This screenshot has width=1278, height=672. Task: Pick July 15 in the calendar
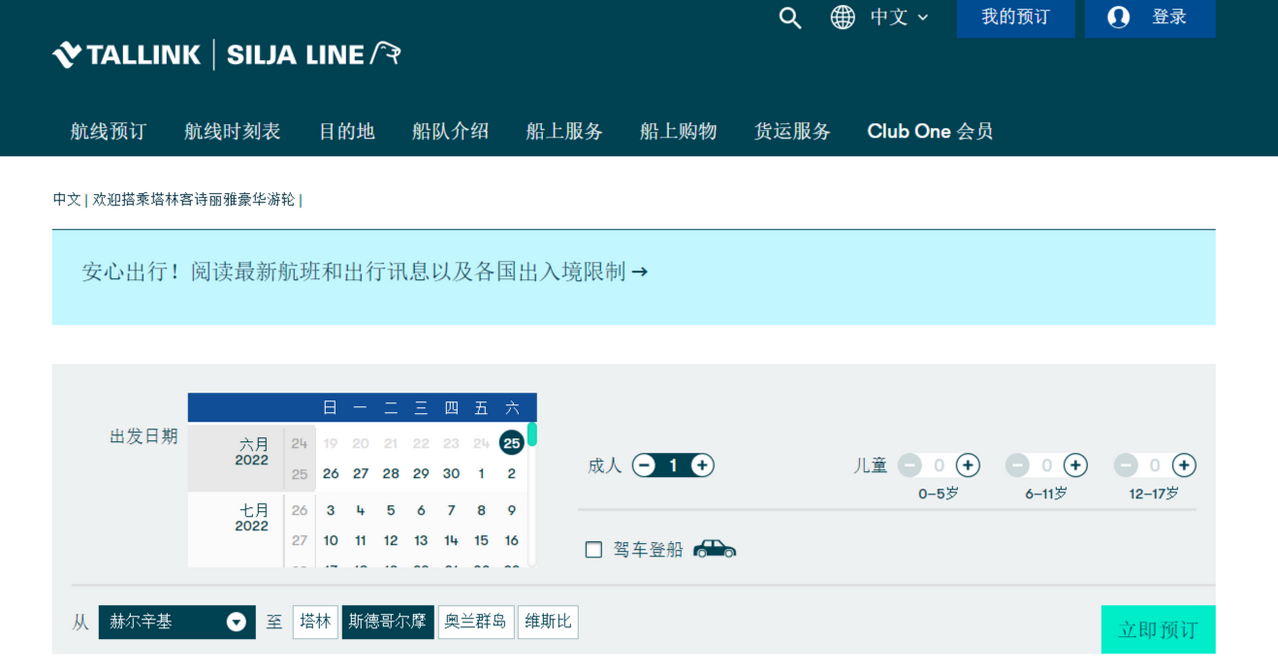(x=481, y=540)
